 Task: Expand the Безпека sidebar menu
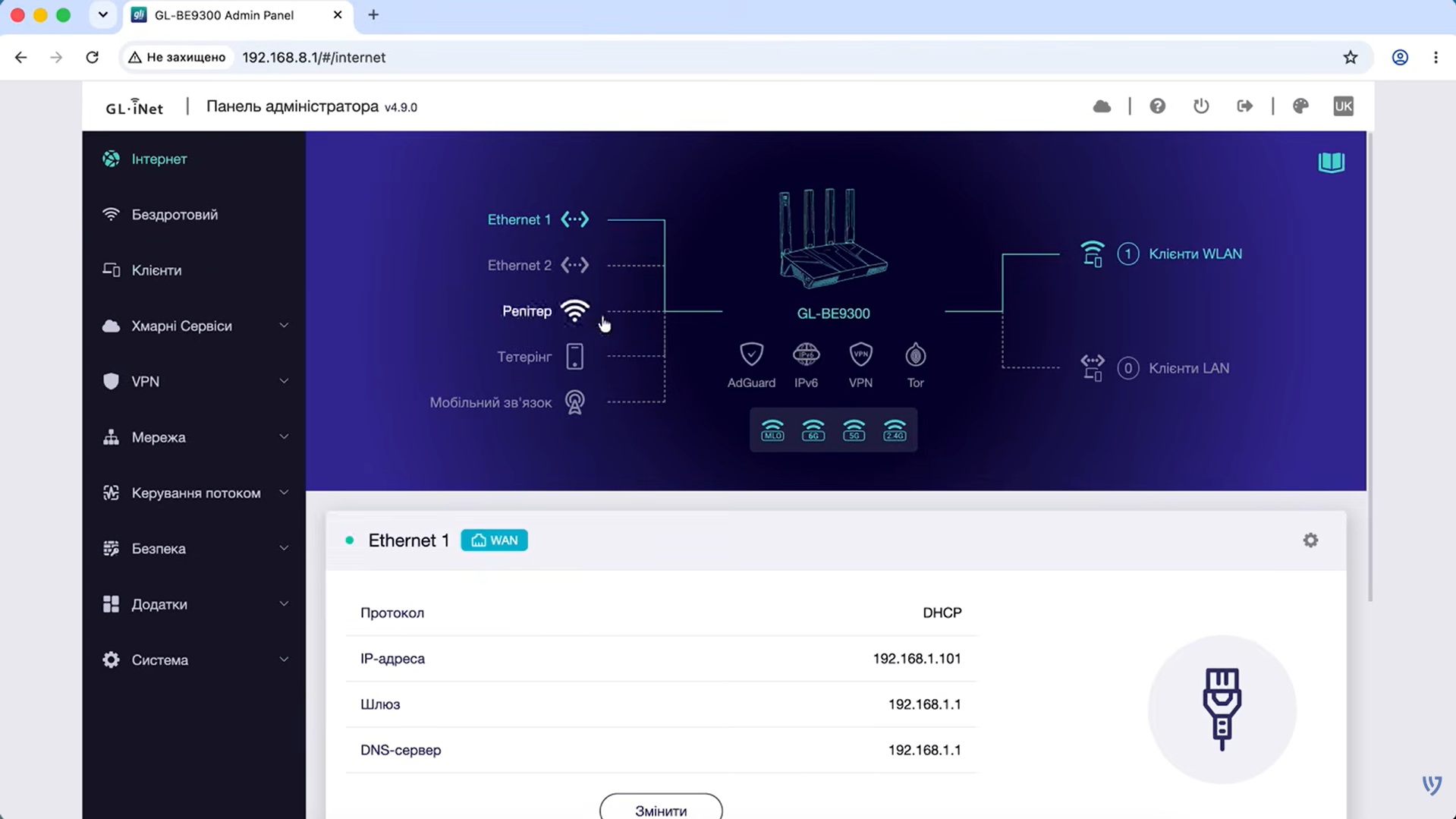(x=194, y=548)
